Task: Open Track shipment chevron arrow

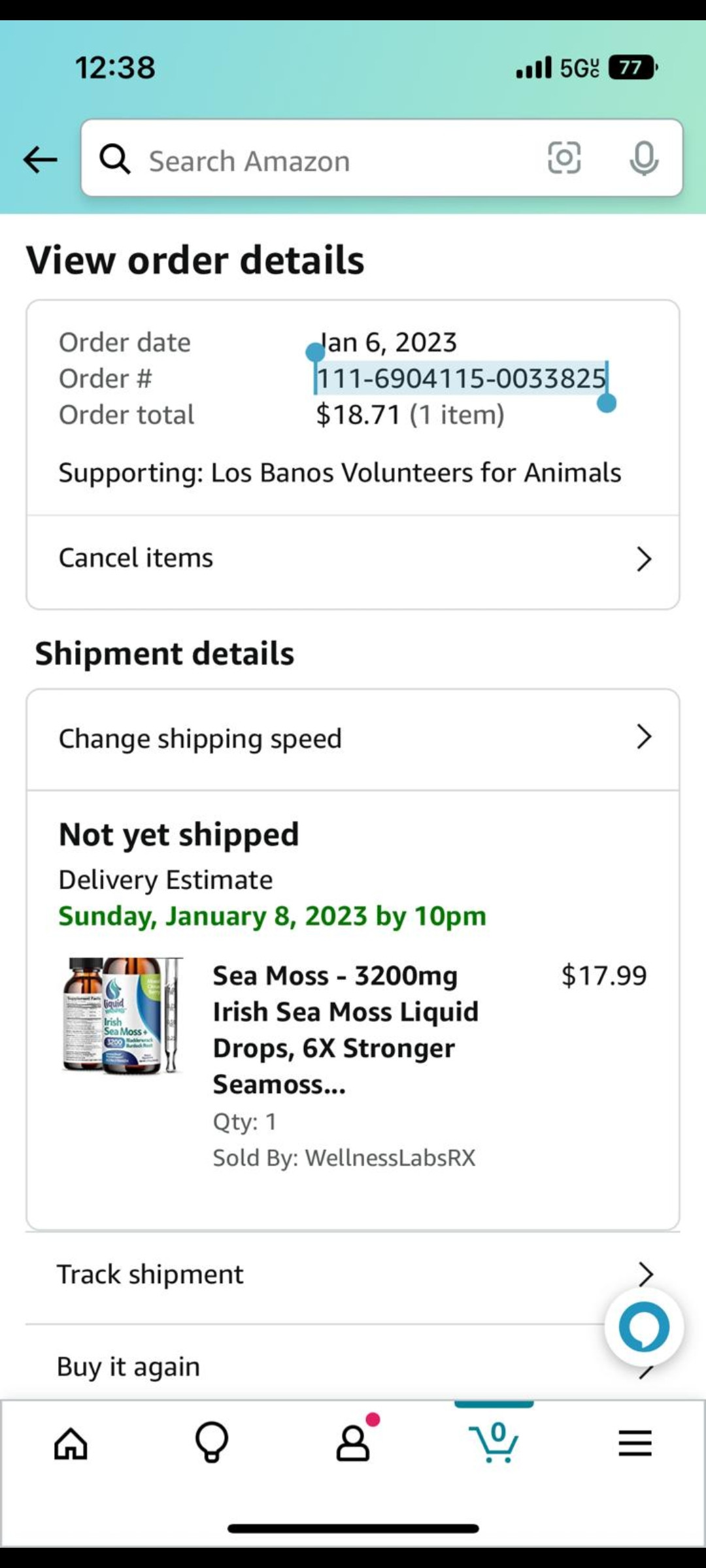Action: pos(645,1274)
